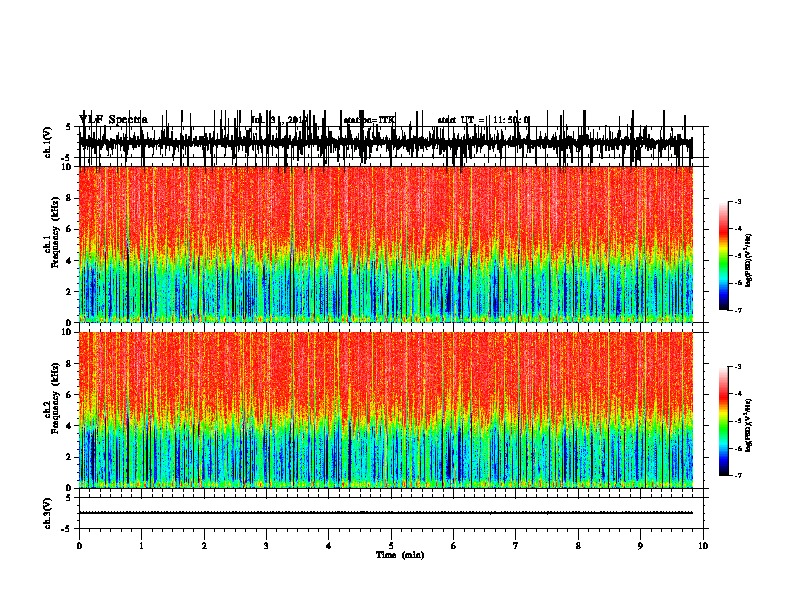792x612 pixels.
Task: Click time axis tick label "1"
Action: [x=141, y=545]
